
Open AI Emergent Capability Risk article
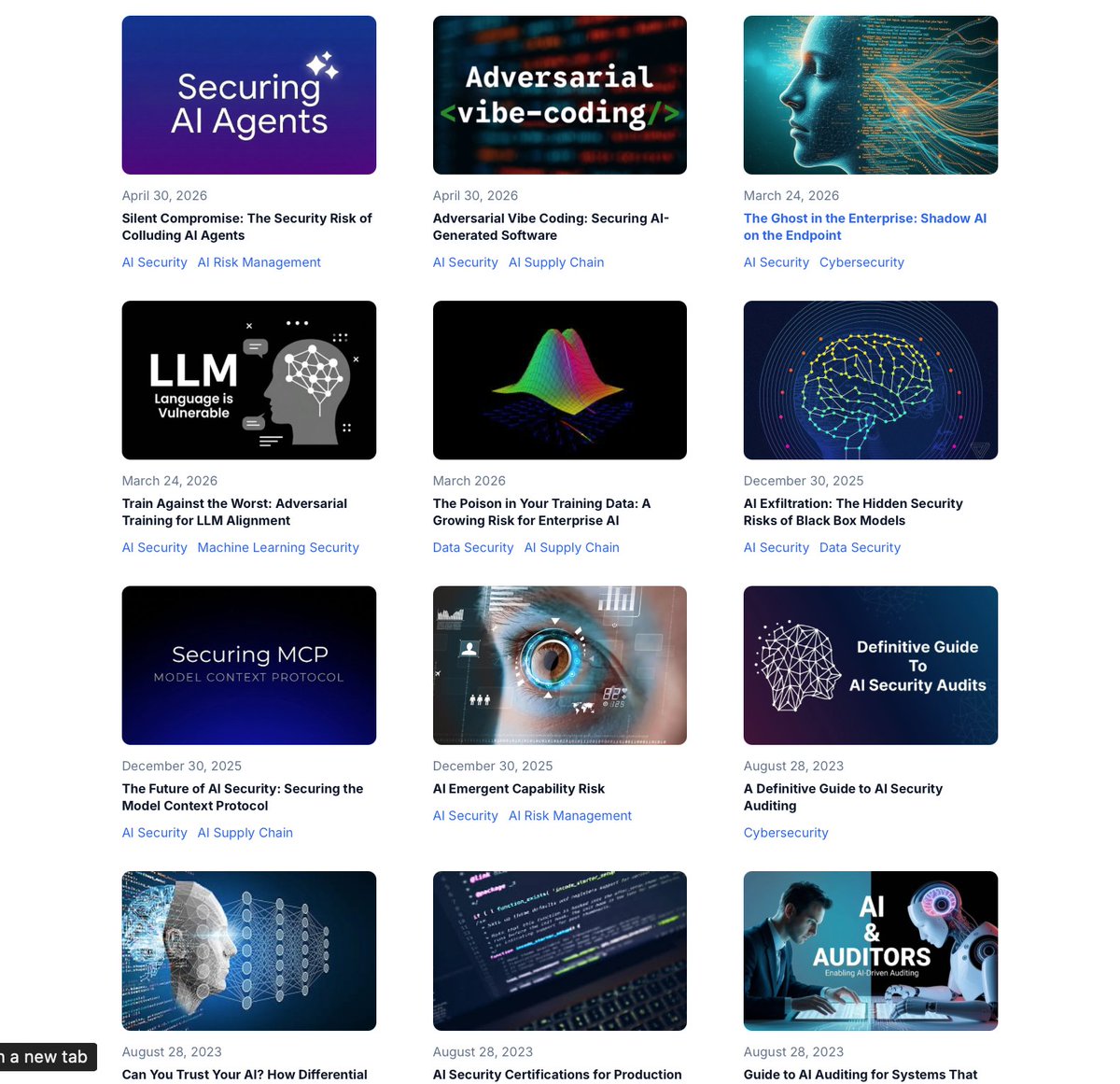[x=519, y=789]
